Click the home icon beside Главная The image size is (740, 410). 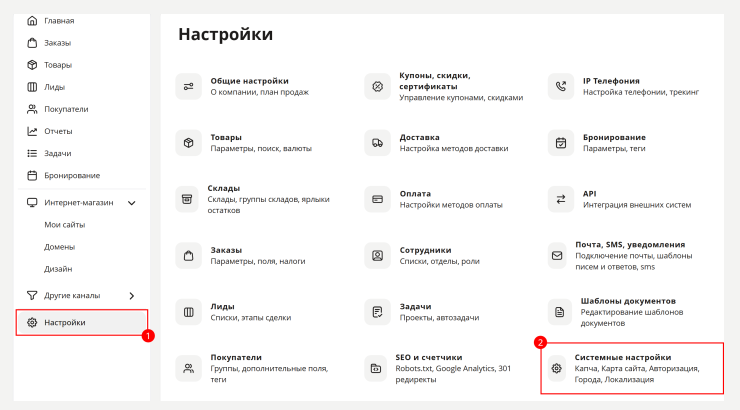[32, 21]
